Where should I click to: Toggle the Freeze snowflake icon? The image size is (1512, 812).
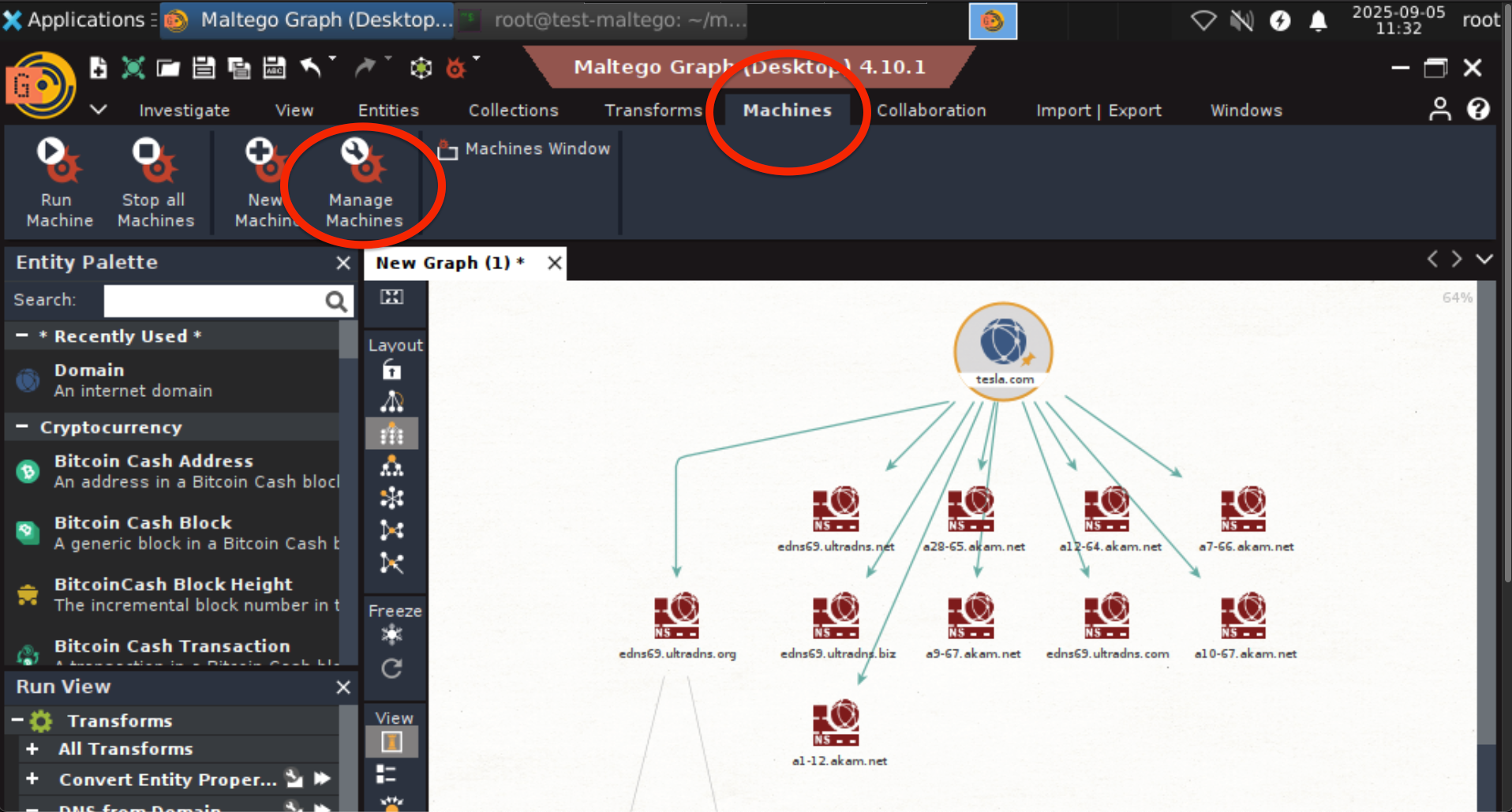click(392, 634)
